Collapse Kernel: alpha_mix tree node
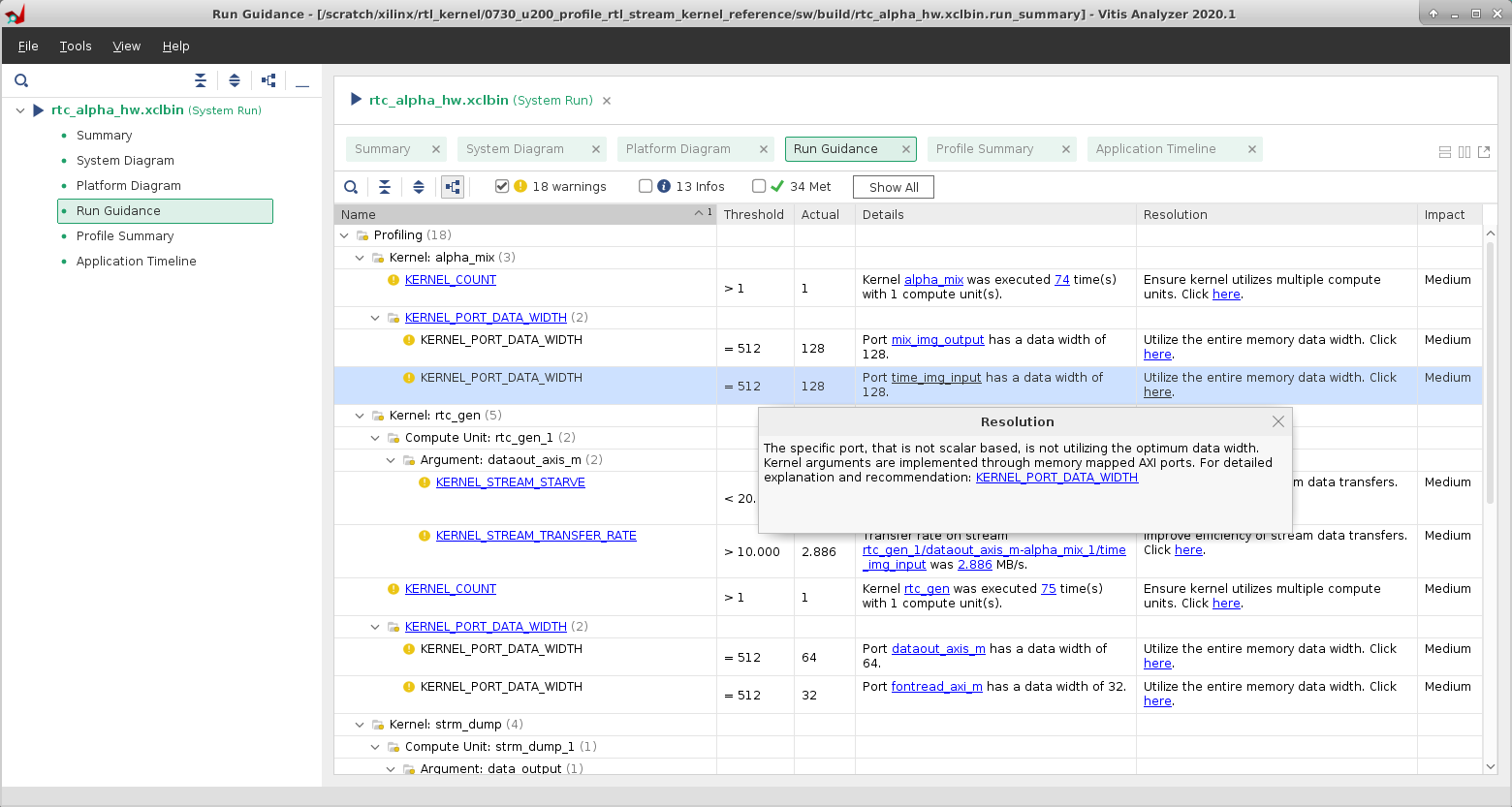Screen dimensions: 1512x807 (x=360, y=258)
